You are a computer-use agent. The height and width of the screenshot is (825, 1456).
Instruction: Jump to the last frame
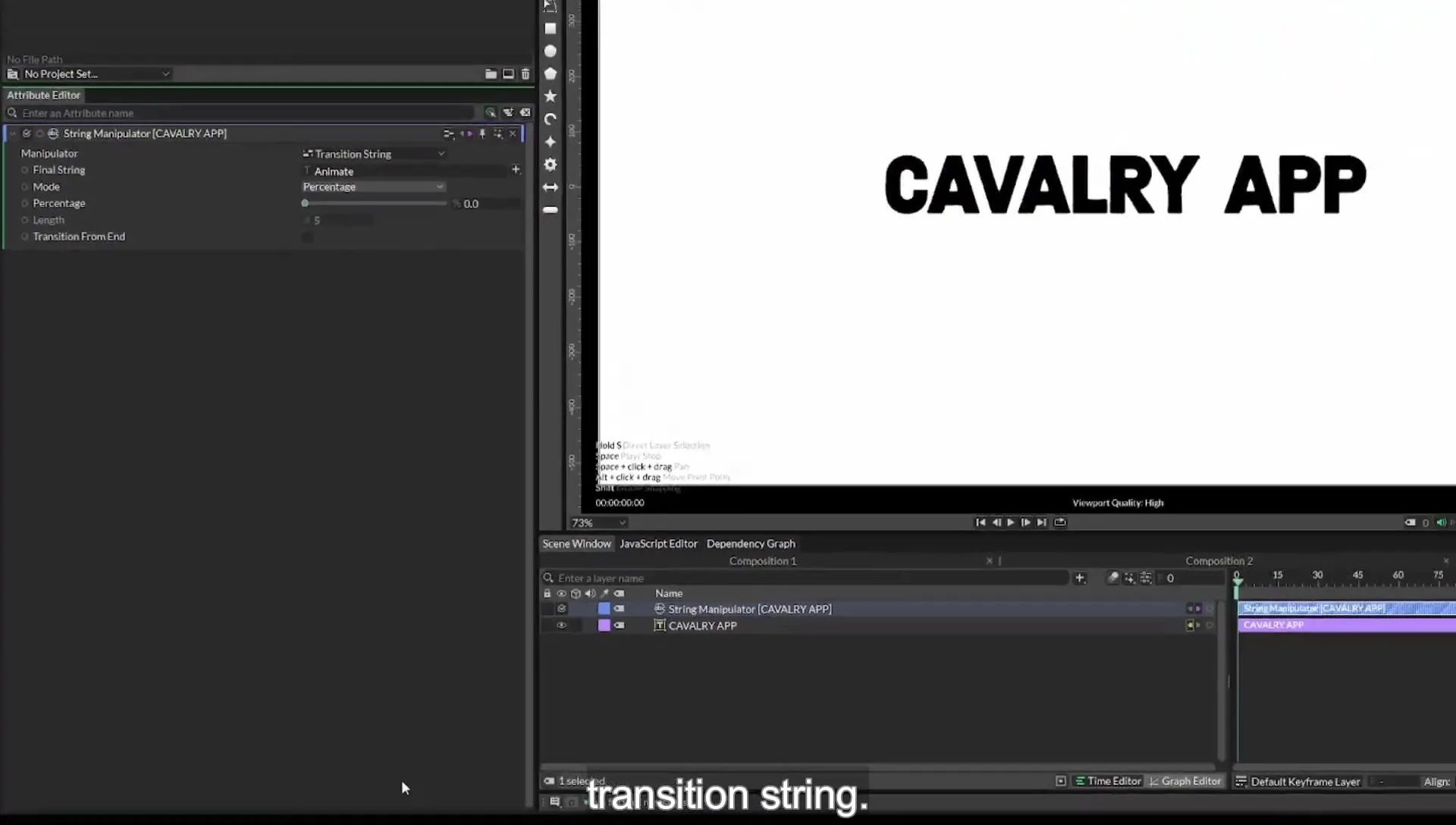click(x=1042, y=522)
